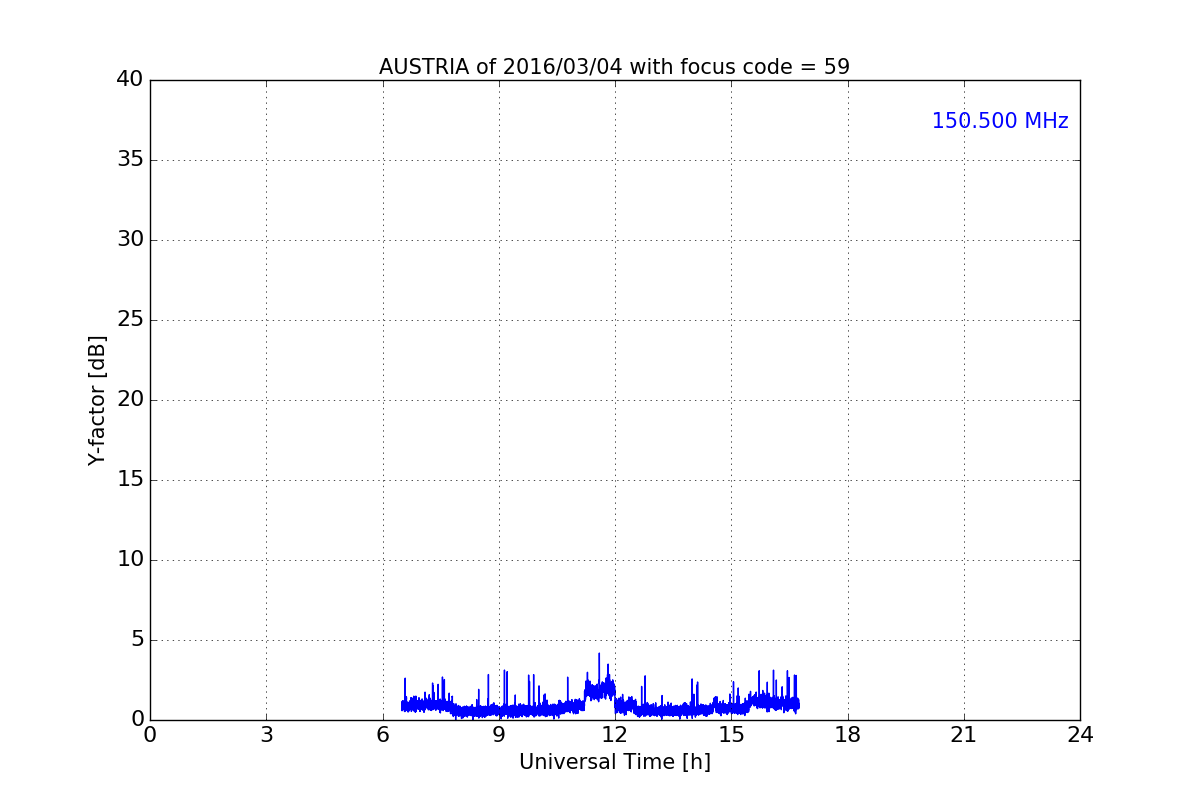The height and width of the screenshot is (800, 1200).
Task: Click the y-axis tick label '15'
Action: 130,479
